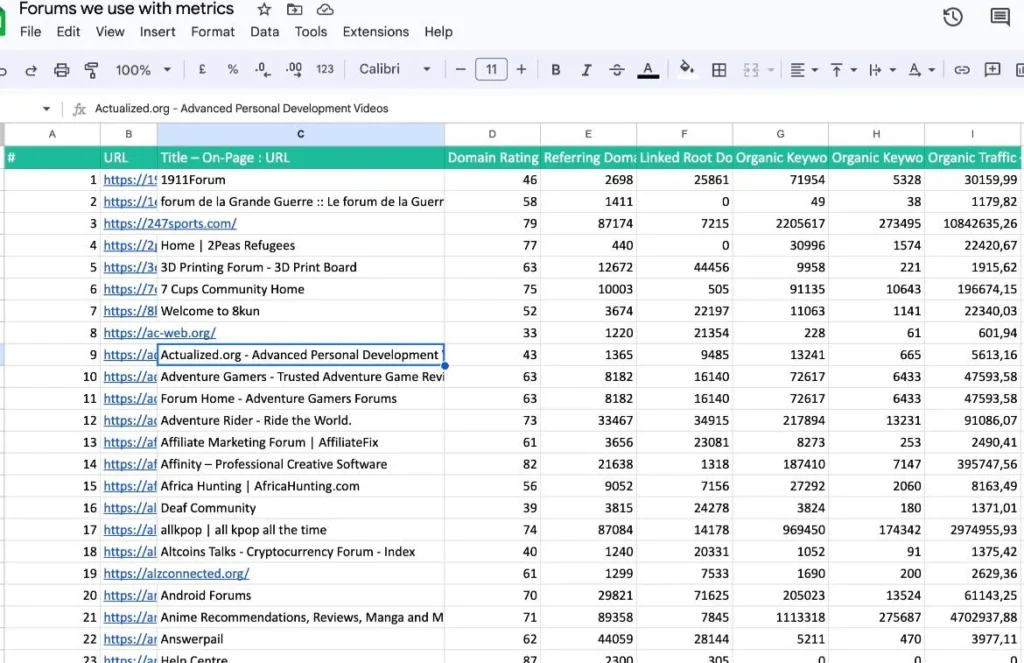This screenshot has height=663, width=1024.
Task: Select cell 'allkpop | all kpop all the time'
Action: click(x=300, y=530)
